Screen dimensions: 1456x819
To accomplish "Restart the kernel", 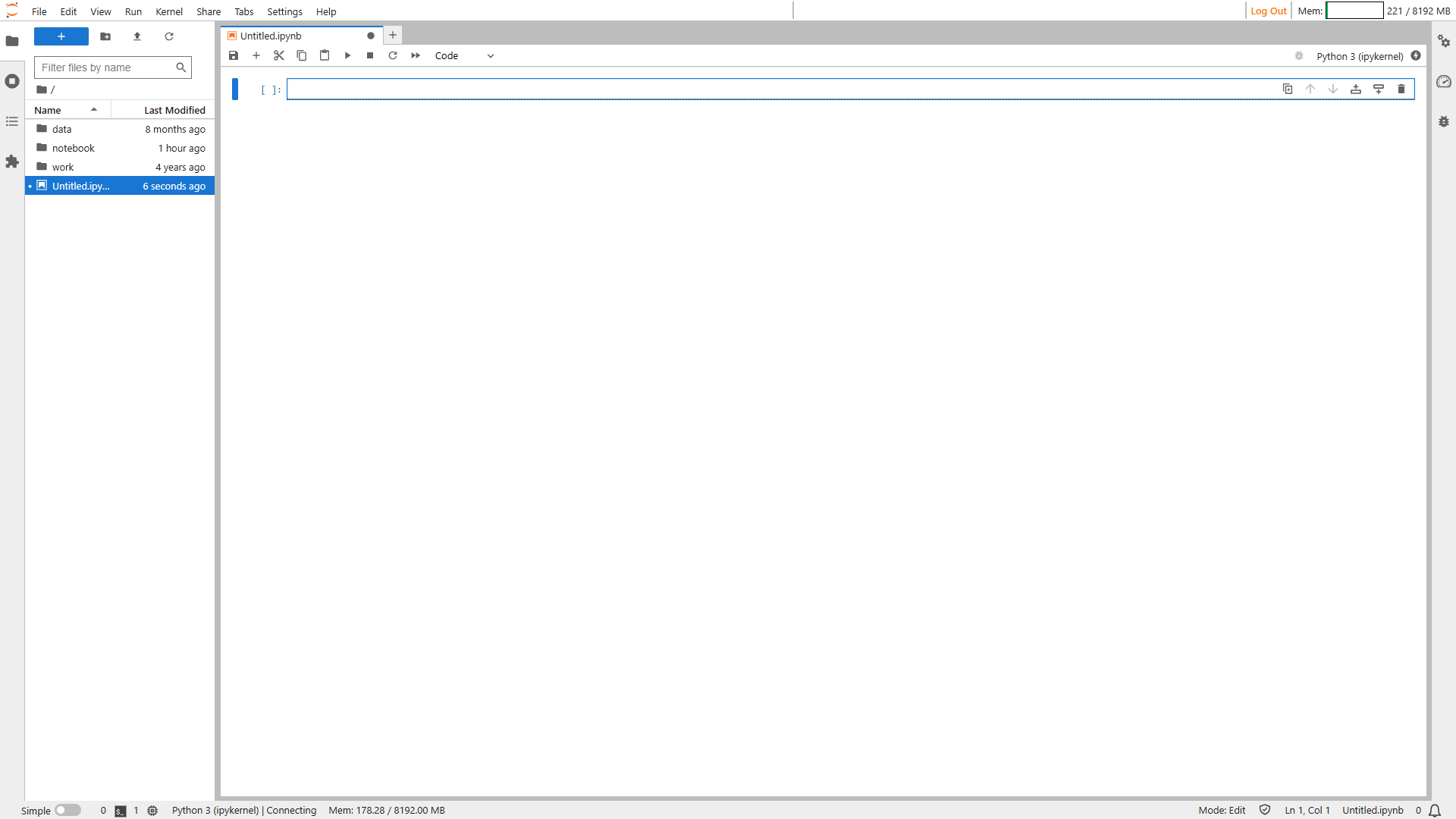I will pyautogui.click(x=393, y=55).
